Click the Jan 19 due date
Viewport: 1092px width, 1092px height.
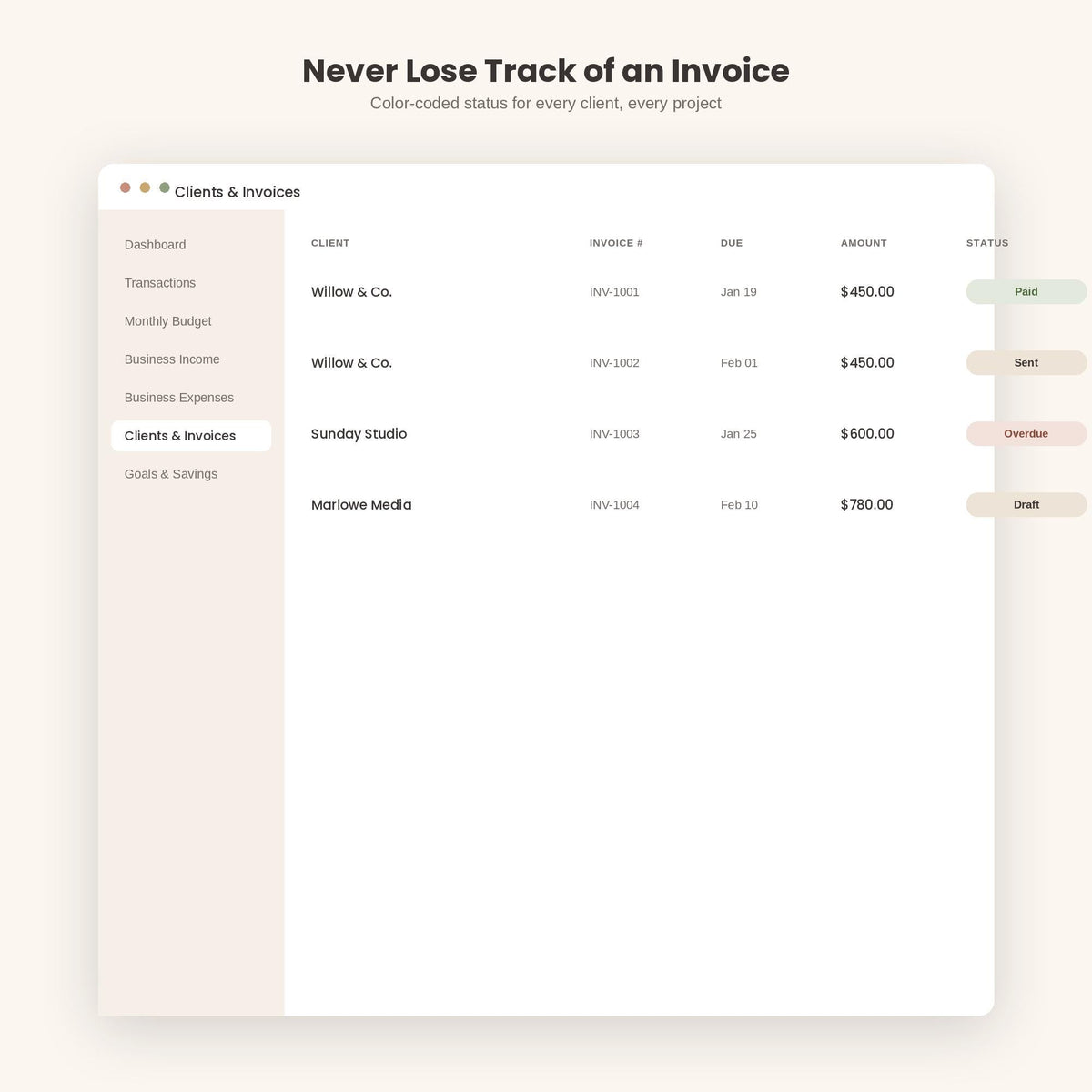click(739, 292)
